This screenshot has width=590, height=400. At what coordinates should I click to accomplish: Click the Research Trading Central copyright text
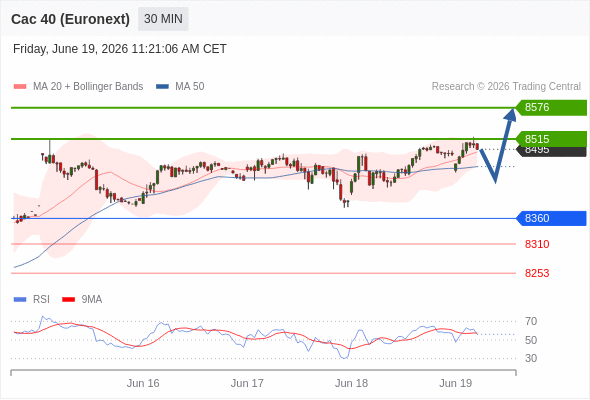[506, 87]
